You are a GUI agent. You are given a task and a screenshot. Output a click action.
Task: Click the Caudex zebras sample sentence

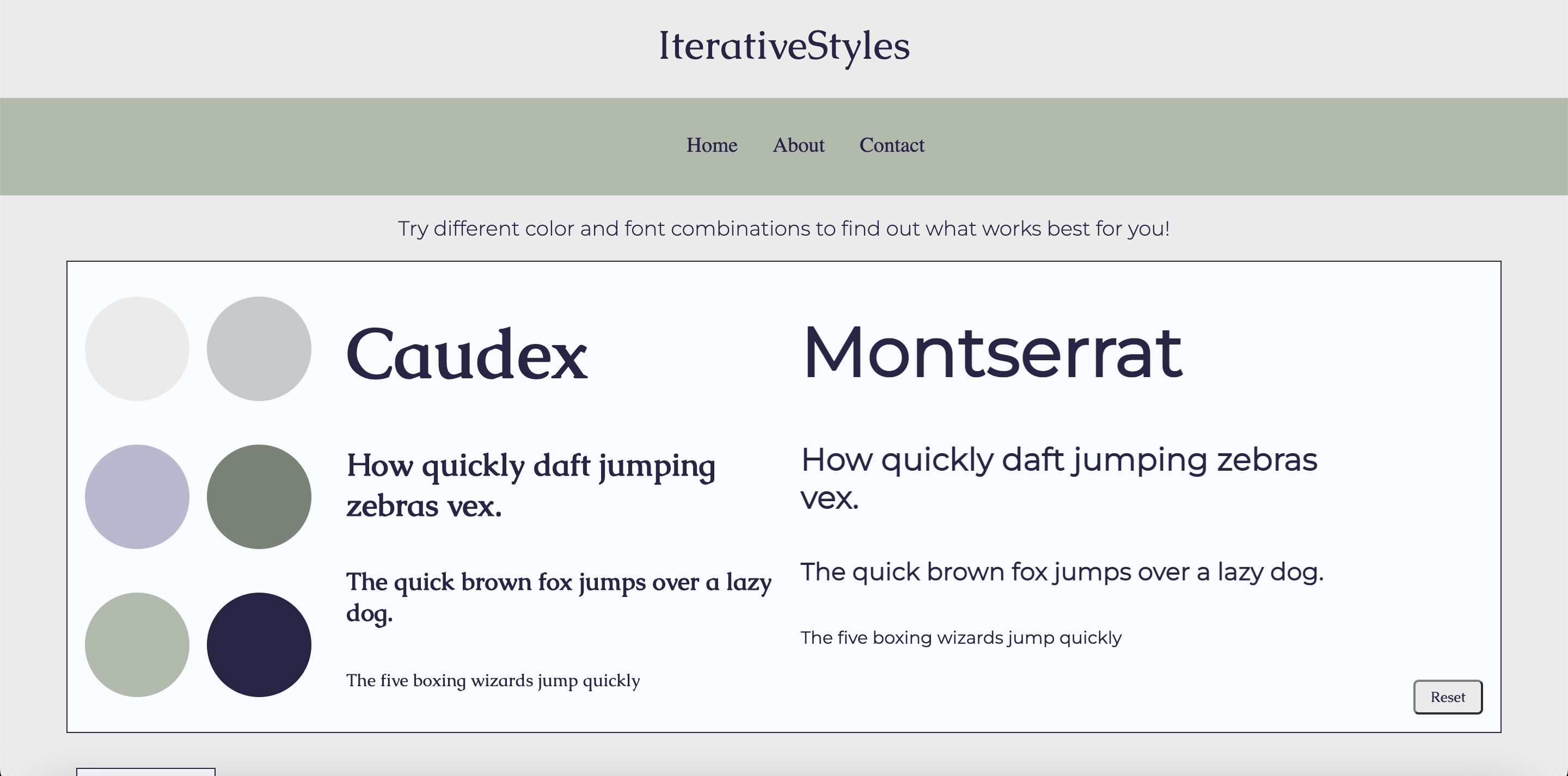pyautogui.click(x=531, y=484)
